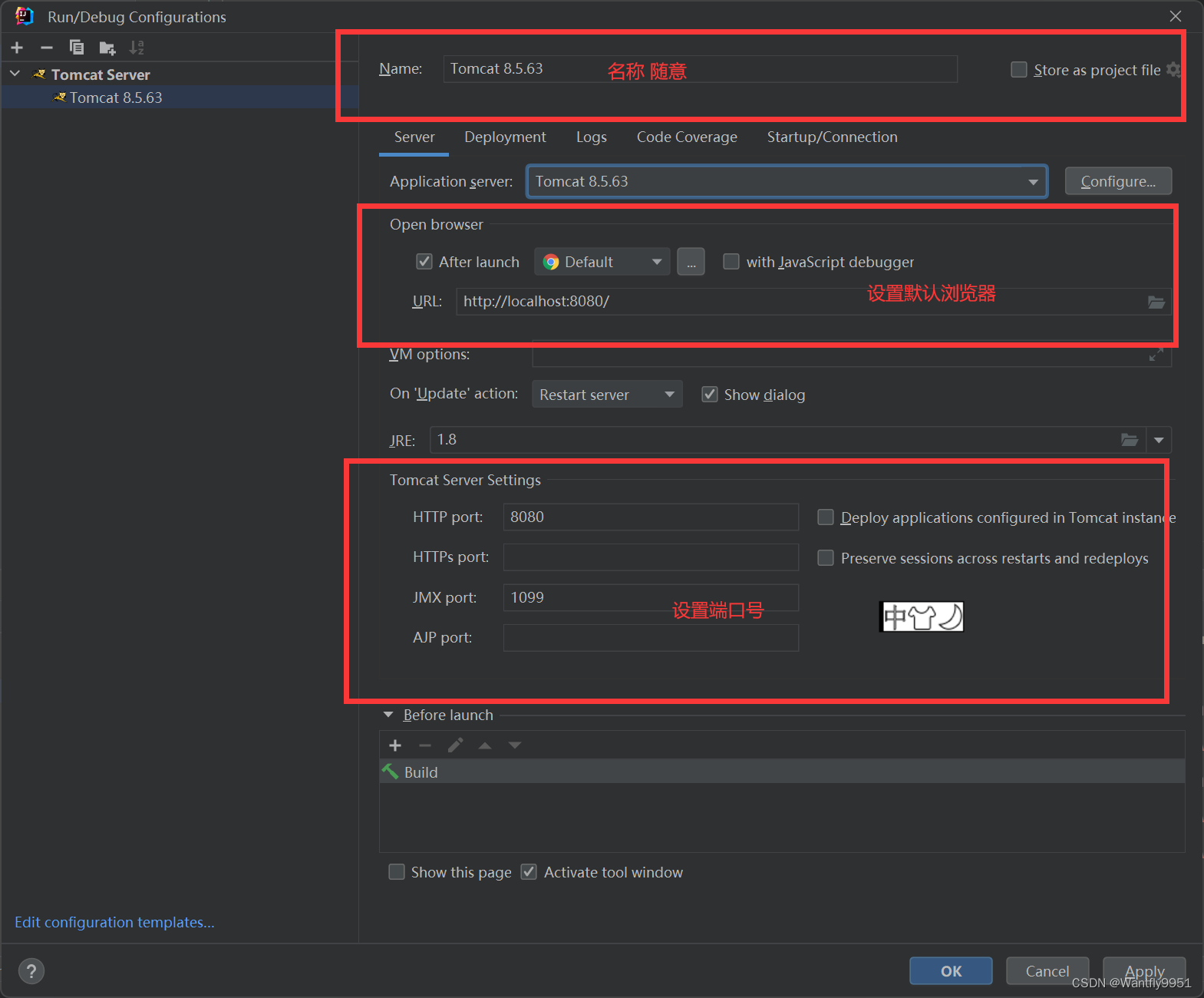
Task: Move configuration into new folder
Action: 107,48
